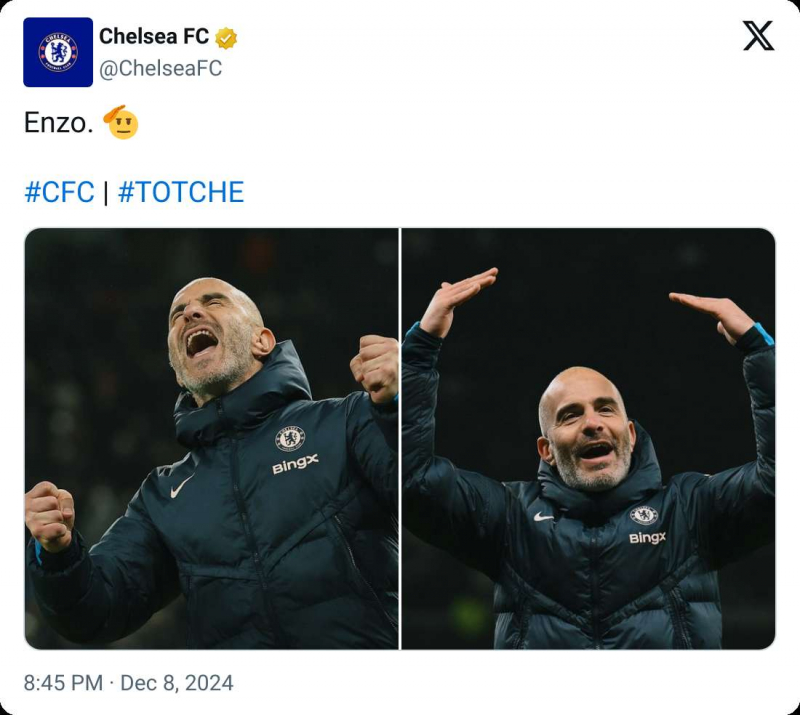Image resolution: width=800 pixels, height=715 pixels.
Task: Click the "Enzo." tweet text
Action: (x=57, y=123)
